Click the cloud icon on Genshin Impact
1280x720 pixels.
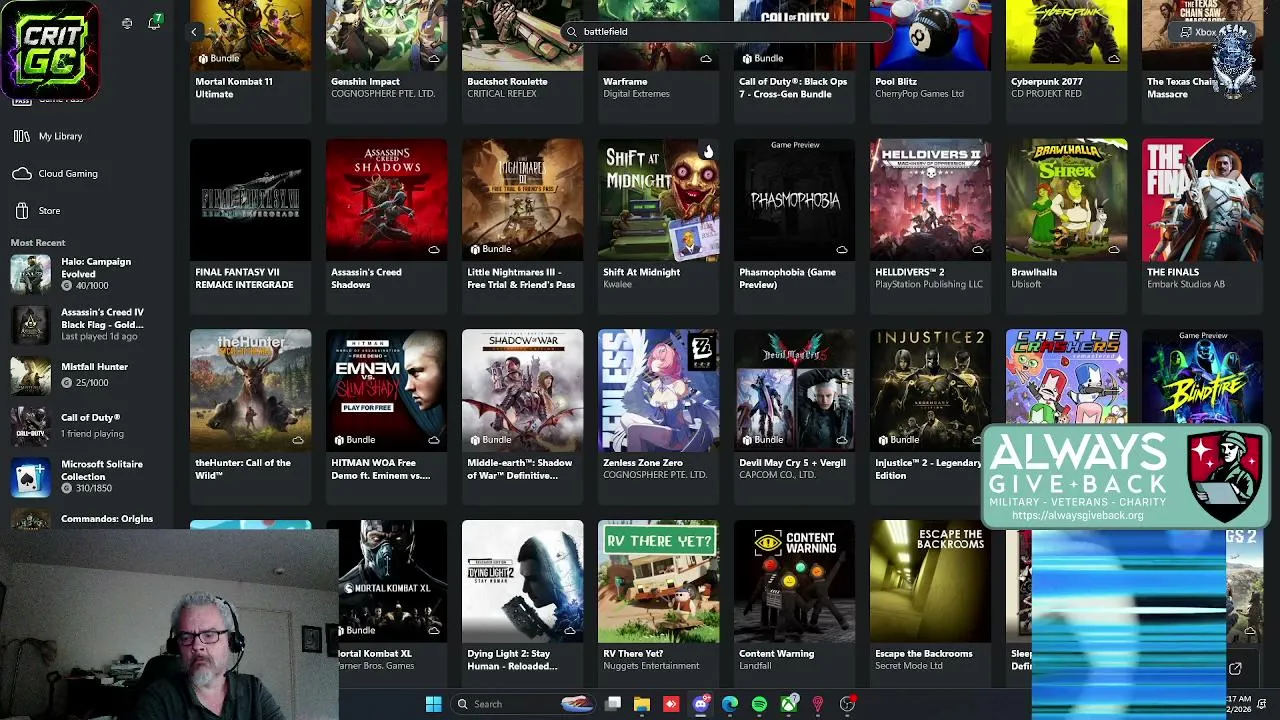point(434,58)
